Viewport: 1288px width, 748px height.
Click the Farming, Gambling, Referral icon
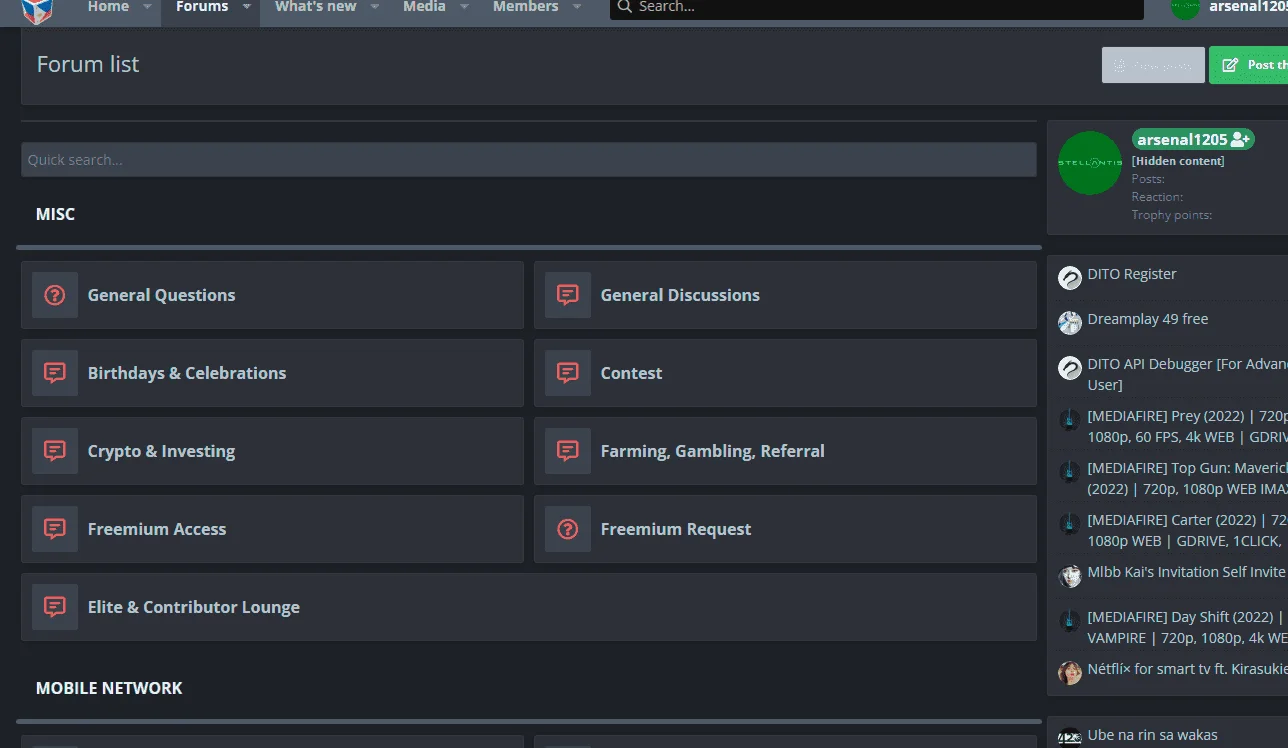click(x=568, y=451)
